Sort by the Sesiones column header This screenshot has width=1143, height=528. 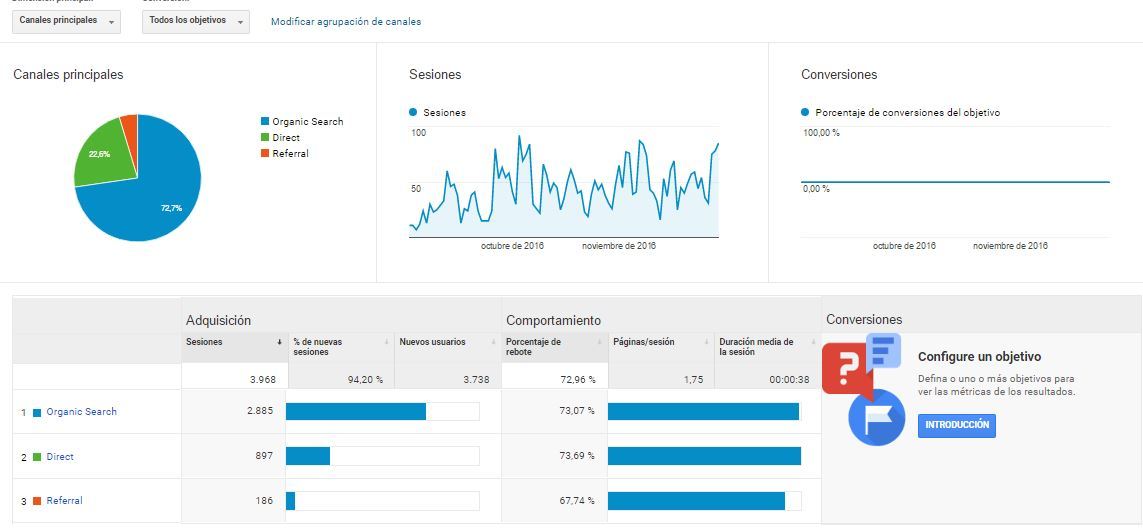[235, 347]
